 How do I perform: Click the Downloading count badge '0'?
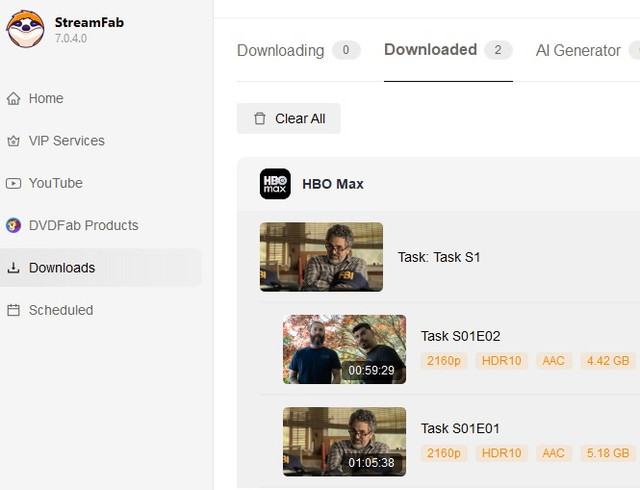346,50
